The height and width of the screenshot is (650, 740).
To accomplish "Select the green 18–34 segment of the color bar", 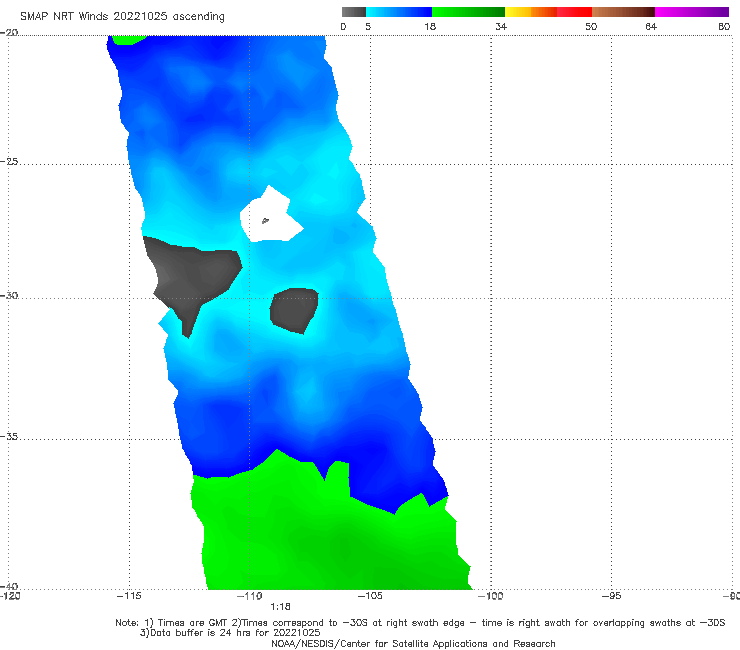I will (x=468, y=12).
